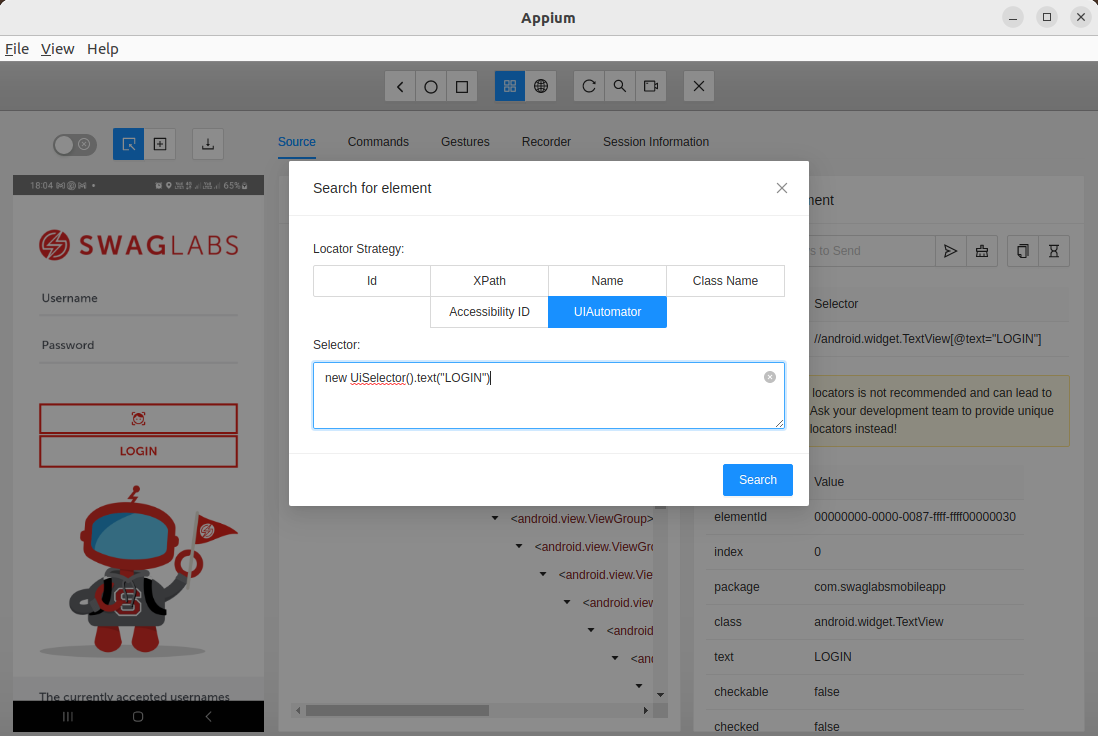The width and height of the screenshot is (1098, 736).
Task: Refresh the source and screenshot
Action: click(589, 86)
